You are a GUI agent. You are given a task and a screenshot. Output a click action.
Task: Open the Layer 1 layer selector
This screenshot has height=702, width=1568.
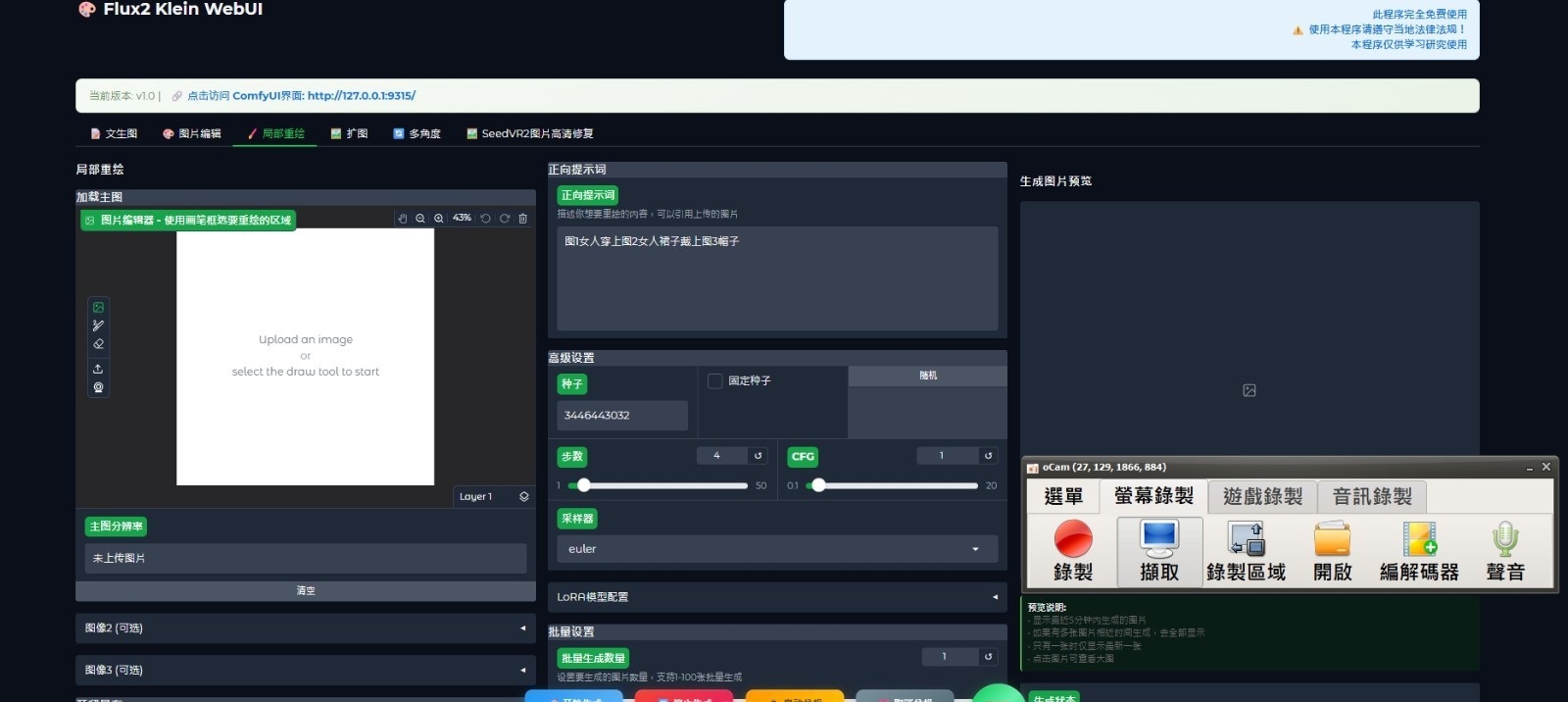[493, 496]
